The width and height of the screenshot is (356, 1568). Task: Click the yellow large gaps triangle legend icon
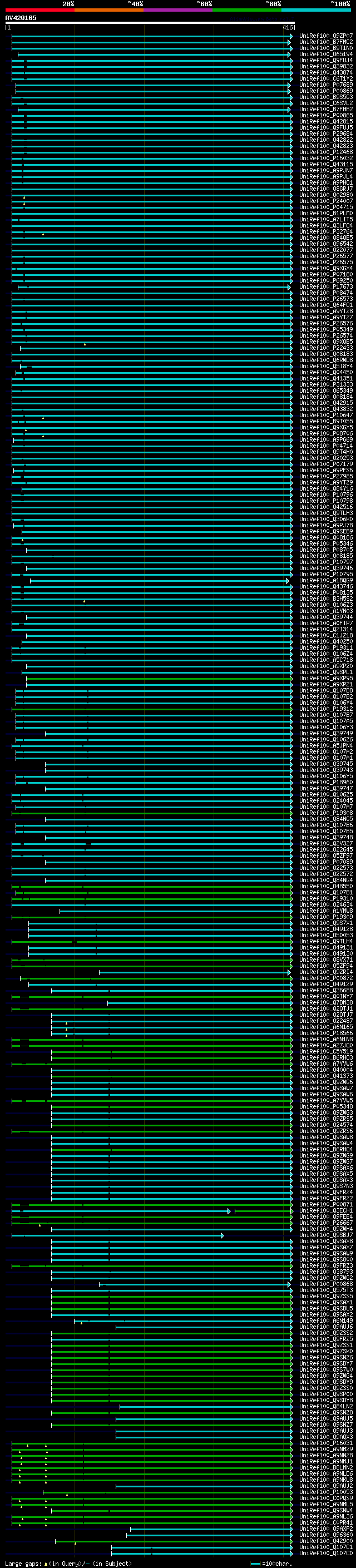click(x=46, y=1564)
